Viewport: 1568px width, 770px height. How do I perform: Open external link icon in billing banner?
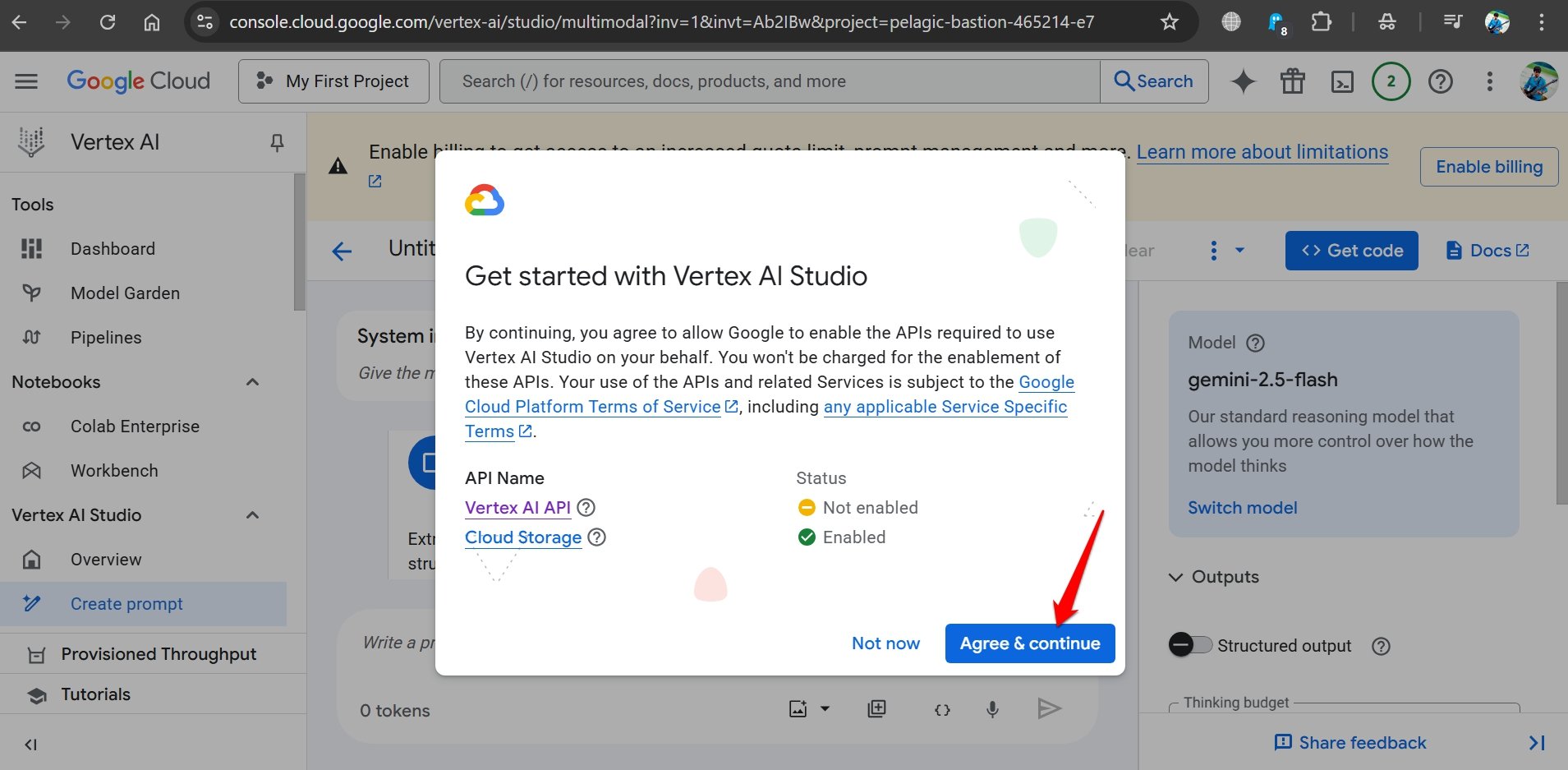click(375, 182)
